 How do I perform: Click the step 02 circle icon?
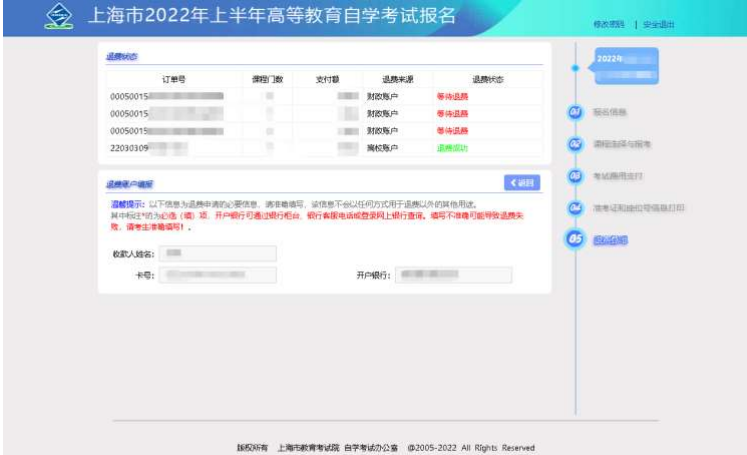point(575,143)
